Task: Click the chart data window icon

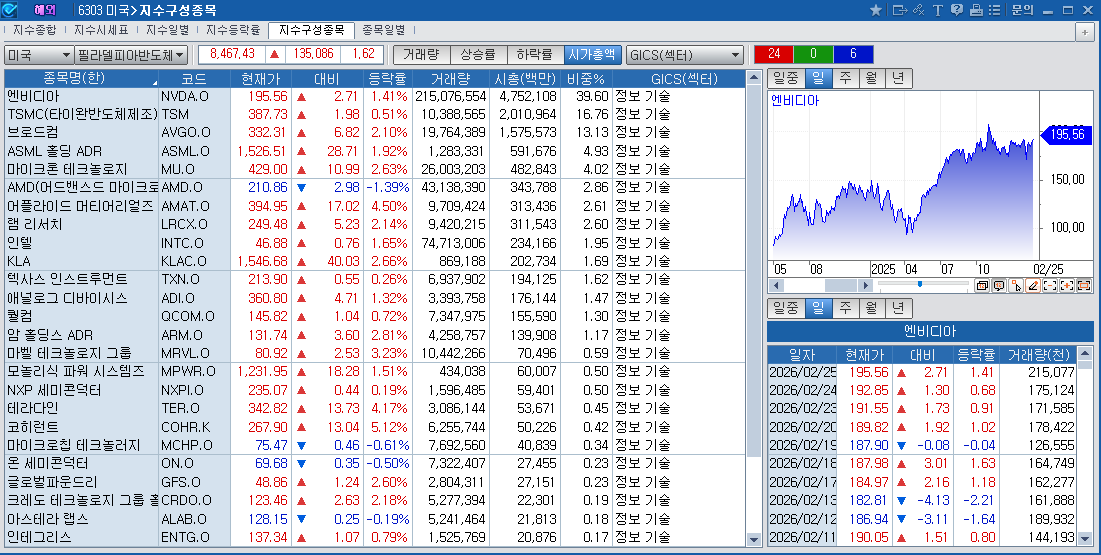Action: click(x=982, y=285)
